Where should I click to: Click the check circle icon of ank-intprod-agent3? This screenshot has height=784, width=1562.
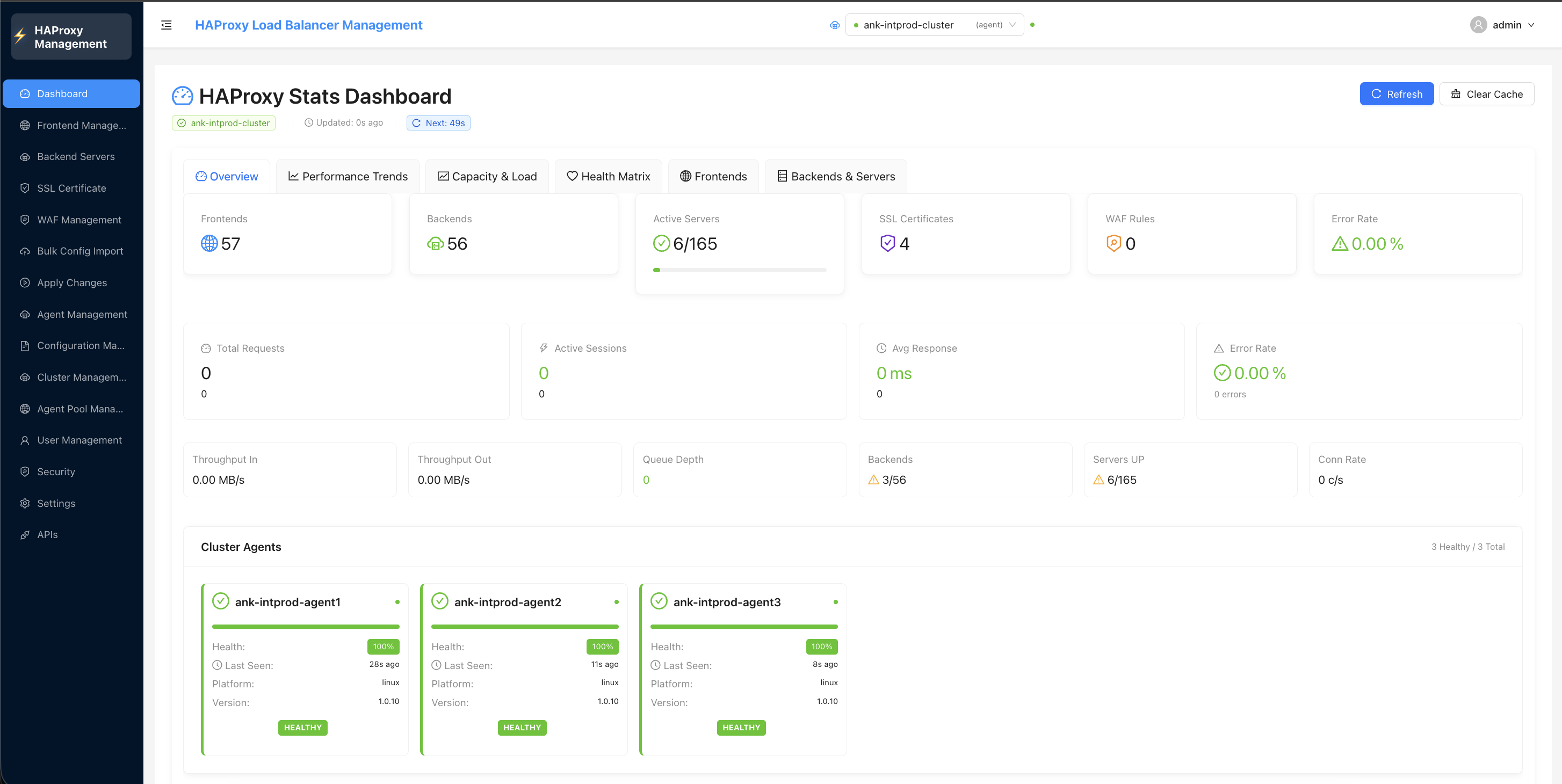point(659,601)
